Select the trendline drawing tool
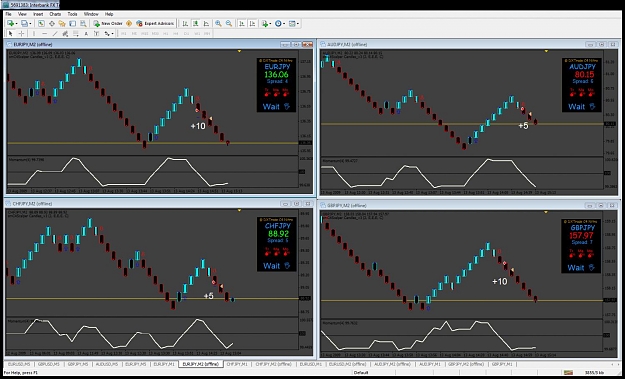 click(55, 34)
